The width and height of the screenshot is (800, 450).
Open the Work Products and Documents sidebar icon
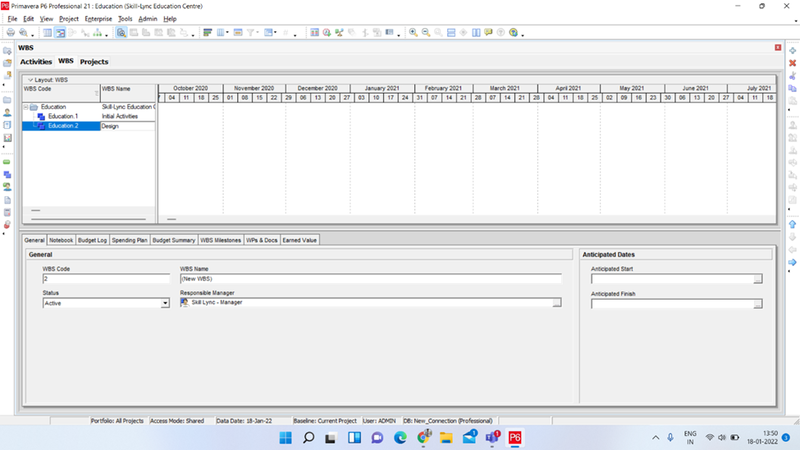coord(7,199)
